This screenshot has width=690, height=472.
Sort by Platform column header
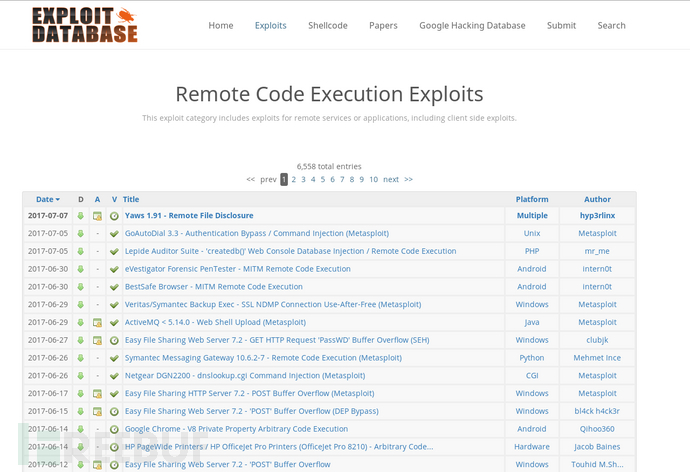tap(532, 199)
